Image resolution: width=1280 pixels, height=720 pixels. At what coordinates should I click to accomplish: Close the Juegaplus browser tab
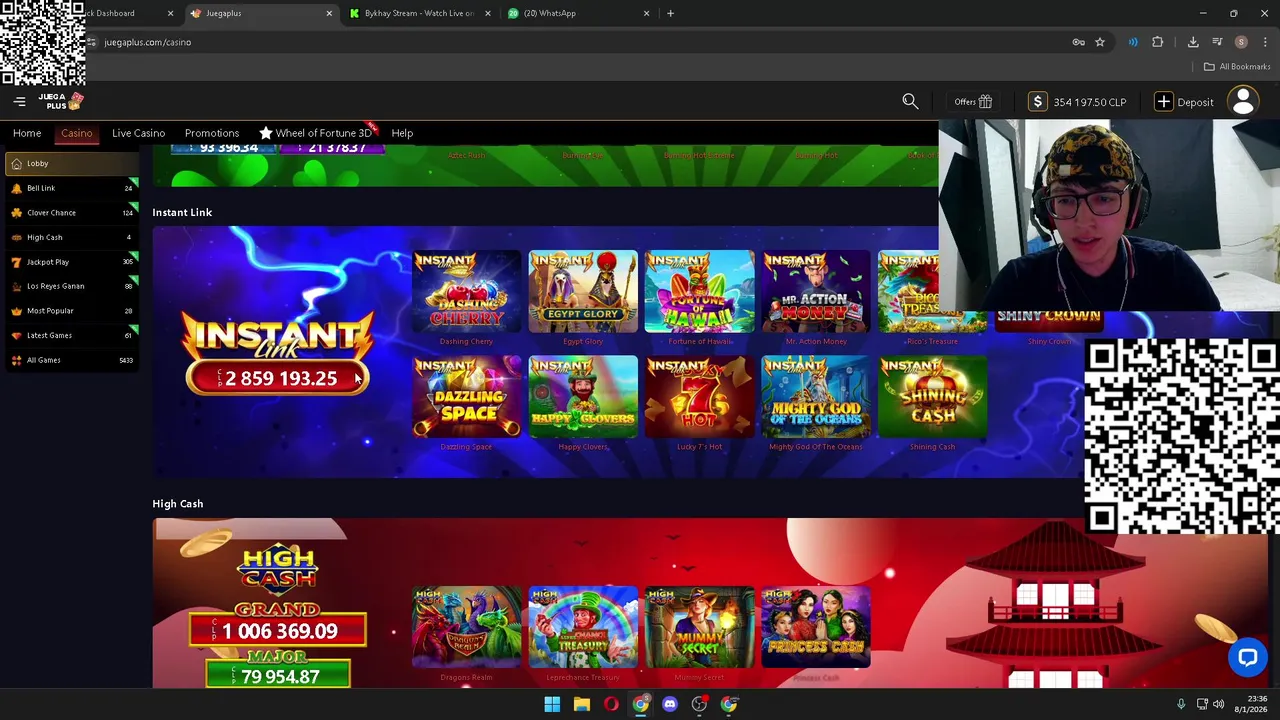329,13
